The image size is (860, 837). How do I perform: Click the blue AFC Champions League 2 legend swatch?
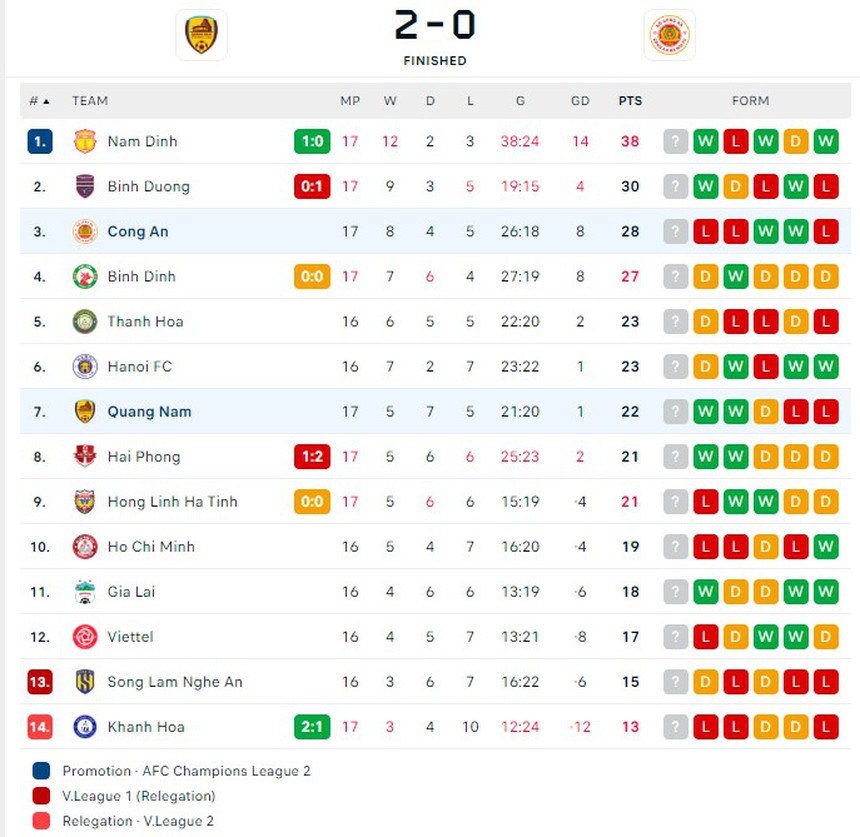tap(41, 771)
